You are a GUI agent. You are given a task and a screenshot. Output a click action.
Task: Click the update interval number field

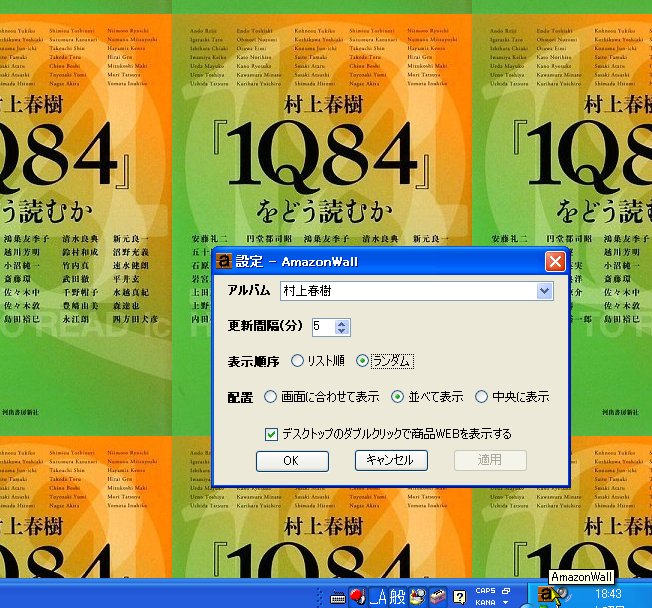(x=324, y=327)
